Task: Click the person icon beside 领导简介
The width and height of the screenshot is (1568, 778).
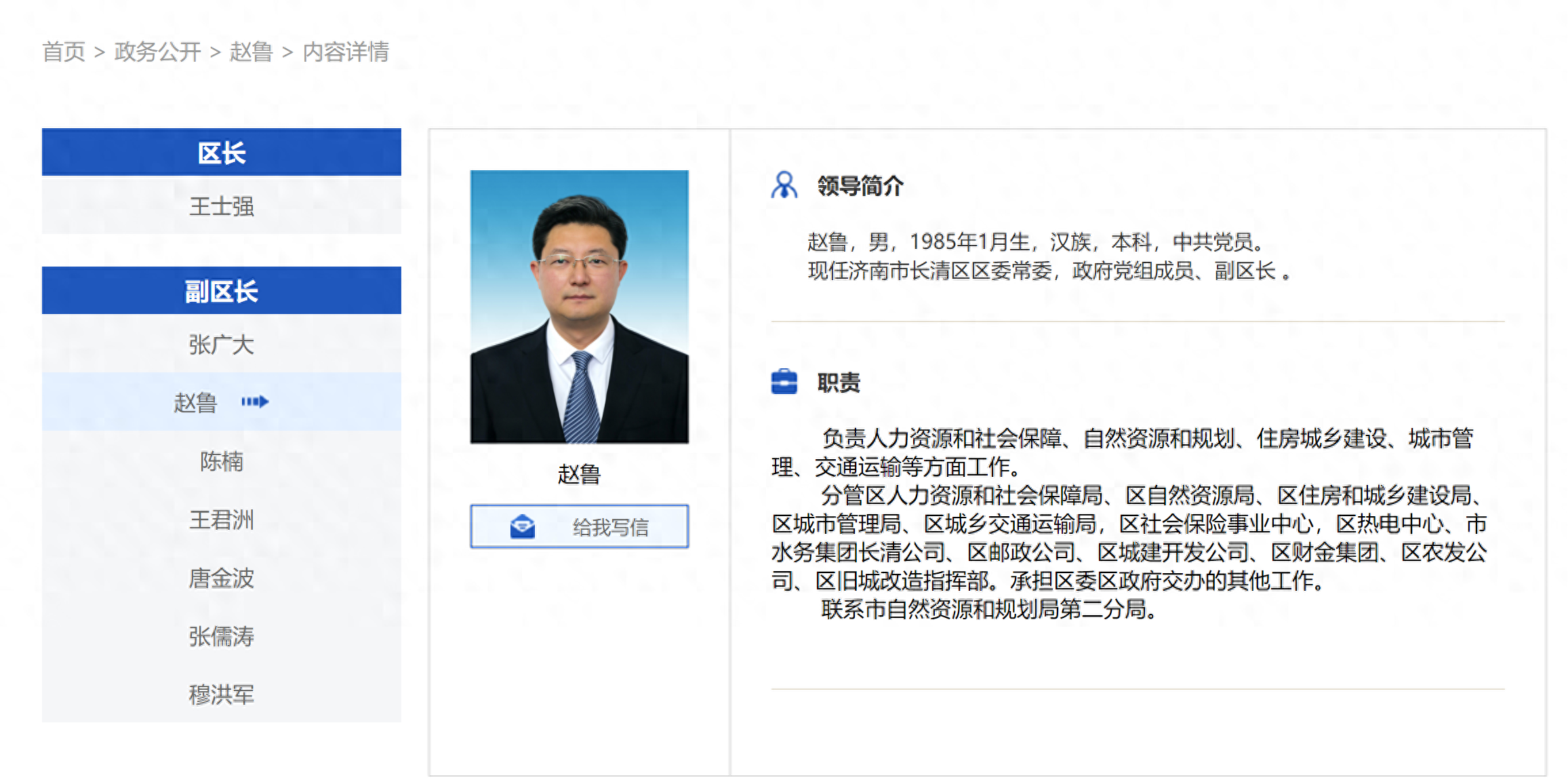Action: pyautogui.click(x=784, y=184)
